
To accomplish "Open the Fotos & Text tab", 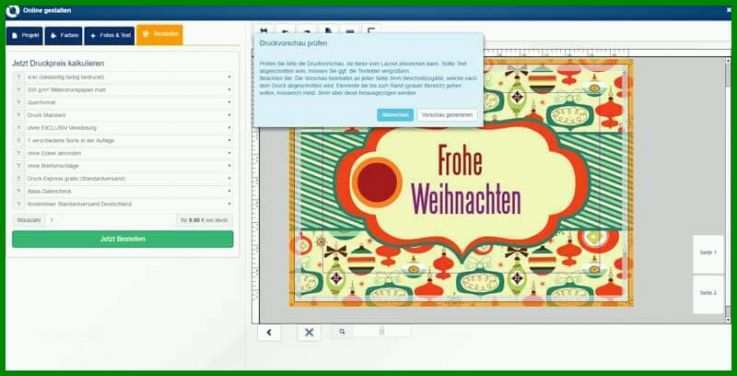I will (x=110, y=36).
